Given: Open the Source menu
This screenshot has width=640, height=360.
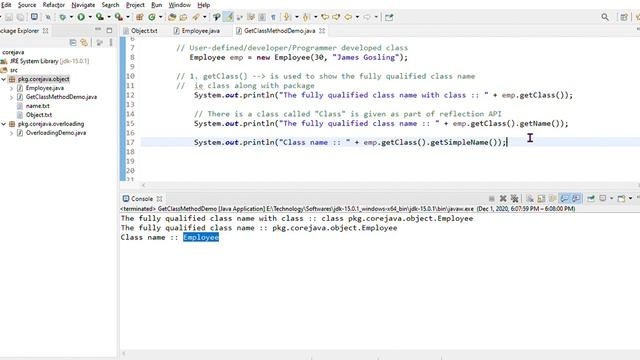Looking at the screenshot, I should coord(27,5).
